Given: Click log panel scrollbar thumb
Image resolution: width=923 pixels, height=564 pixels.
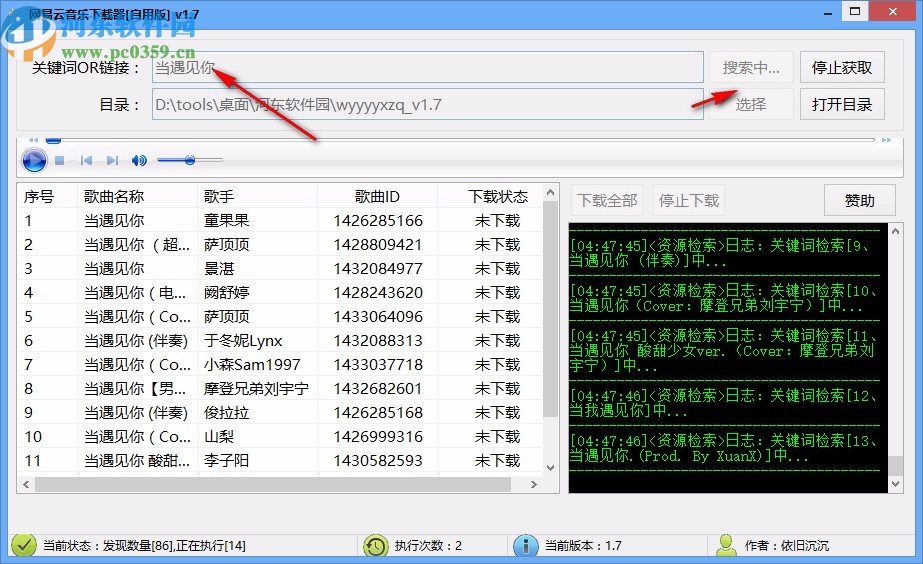Looking at the screenshot, I should click(x=895, y=466).
